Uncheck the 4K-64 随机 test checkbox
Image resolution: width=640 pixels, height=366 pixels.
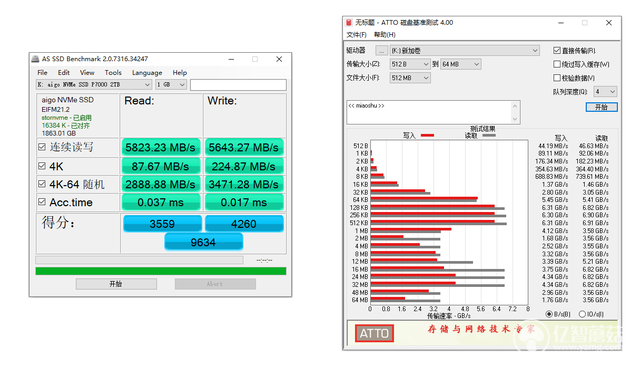coord(42,184)
